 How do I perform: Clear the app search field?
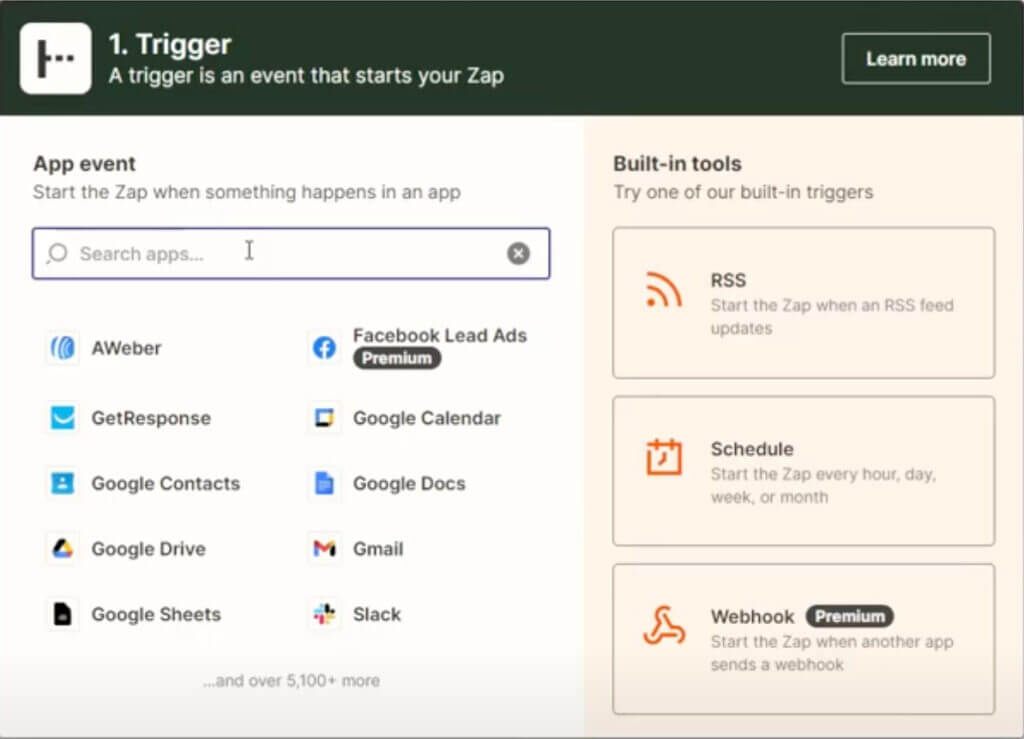518,253
